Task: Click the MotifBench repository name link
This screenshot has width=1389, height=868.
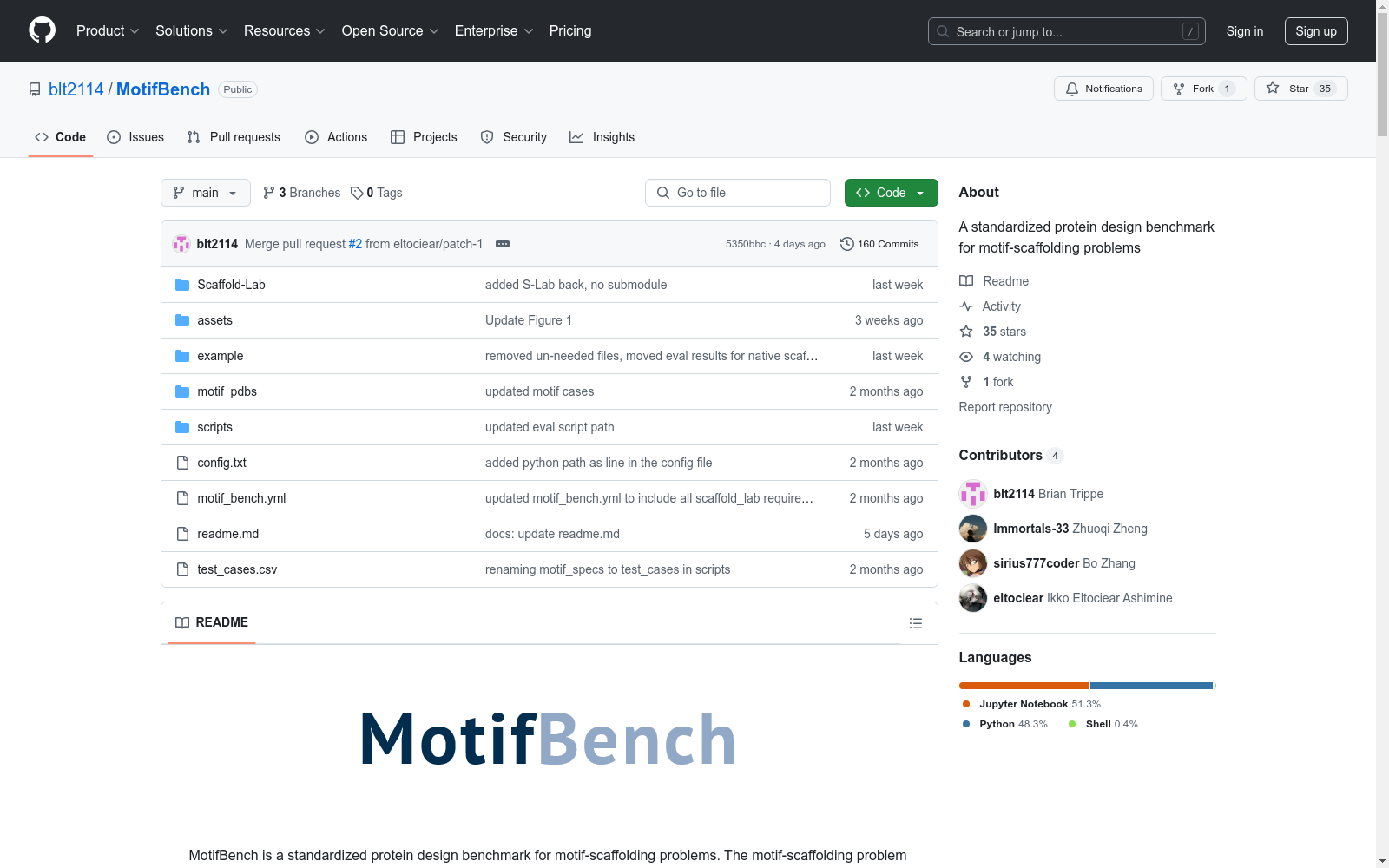Action: (x=163, y=89)
